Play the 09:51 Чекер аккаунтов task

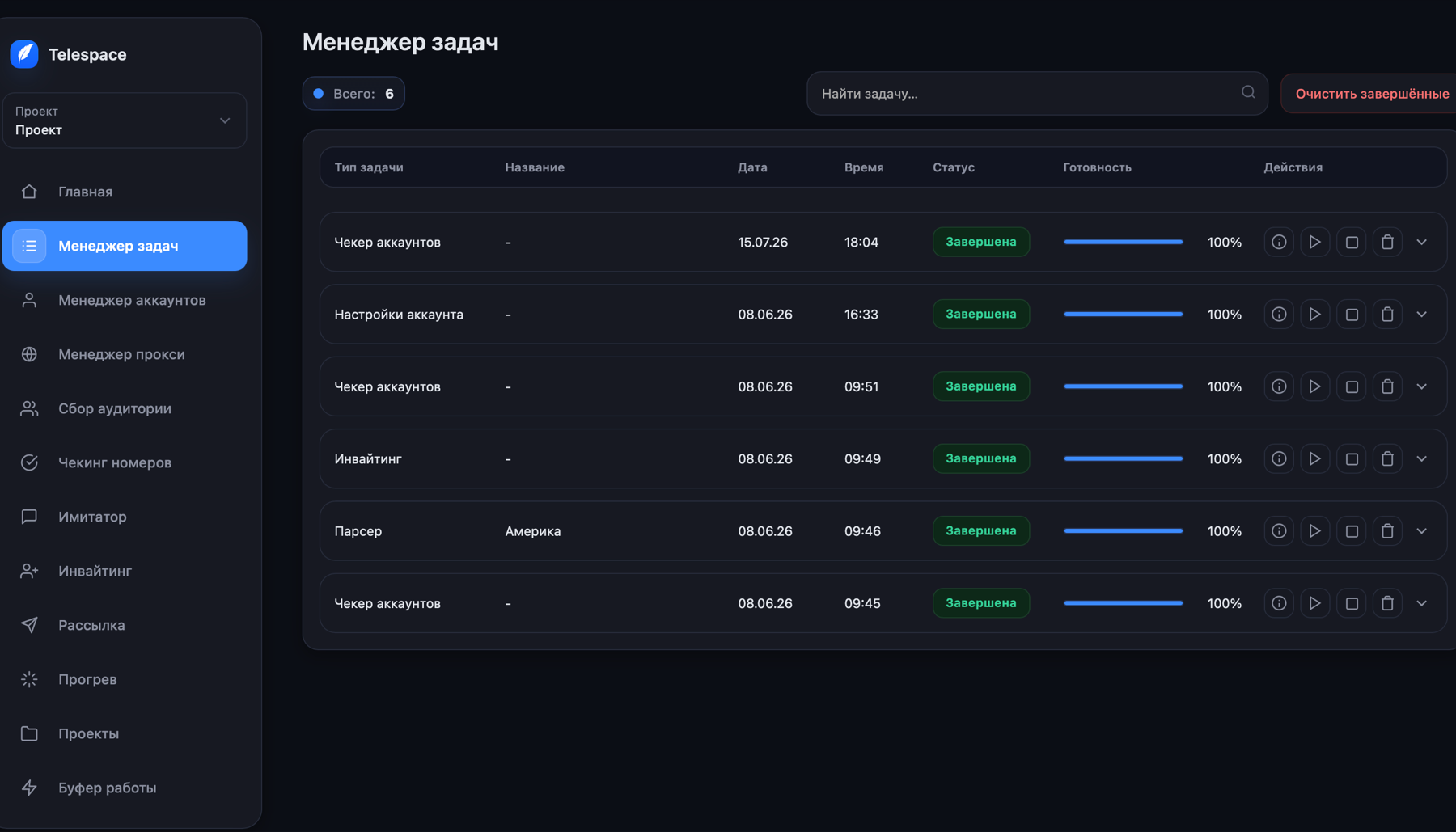click(x=1315, y=386)
